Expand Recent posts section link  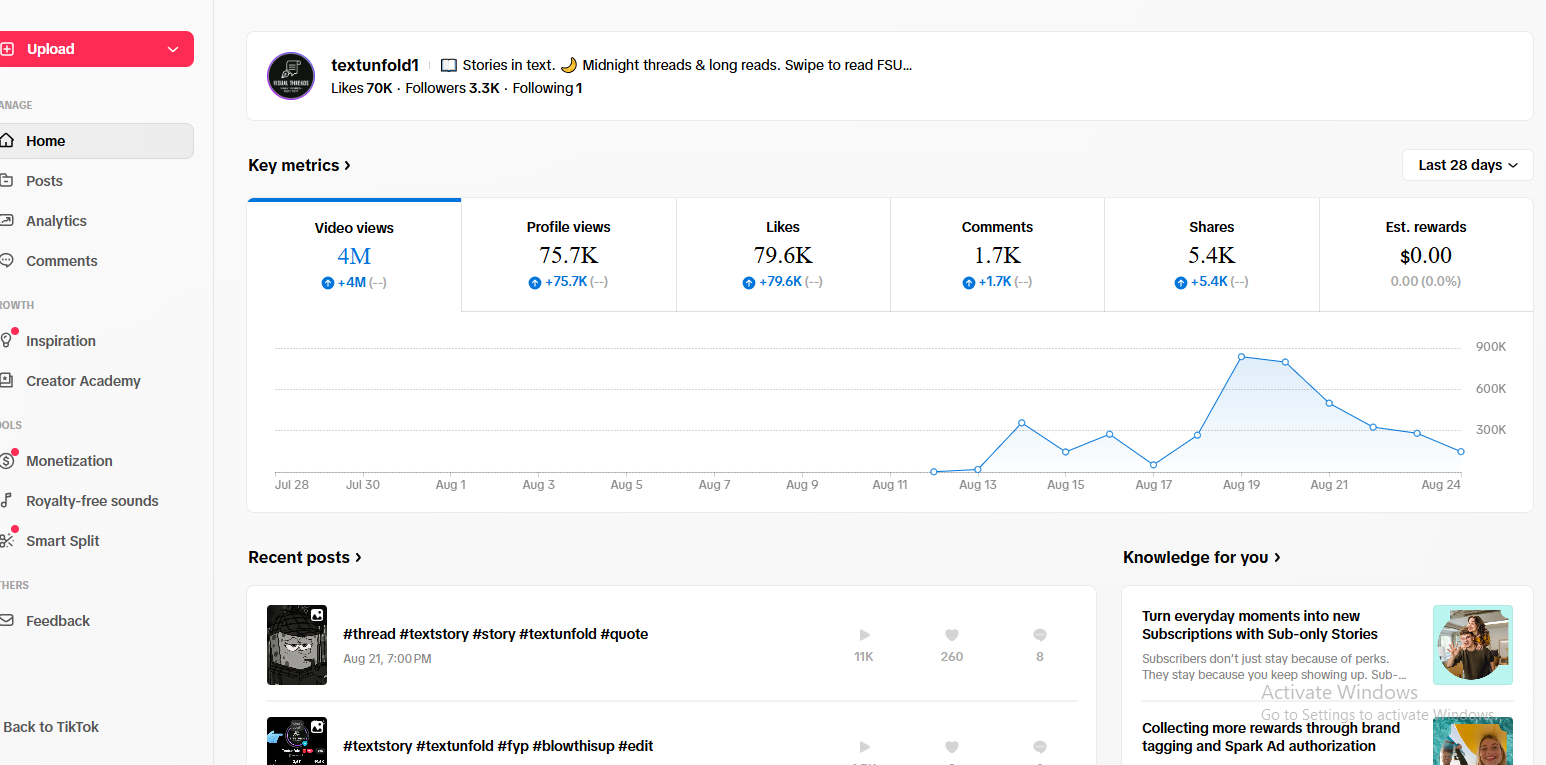pos(305,557)
